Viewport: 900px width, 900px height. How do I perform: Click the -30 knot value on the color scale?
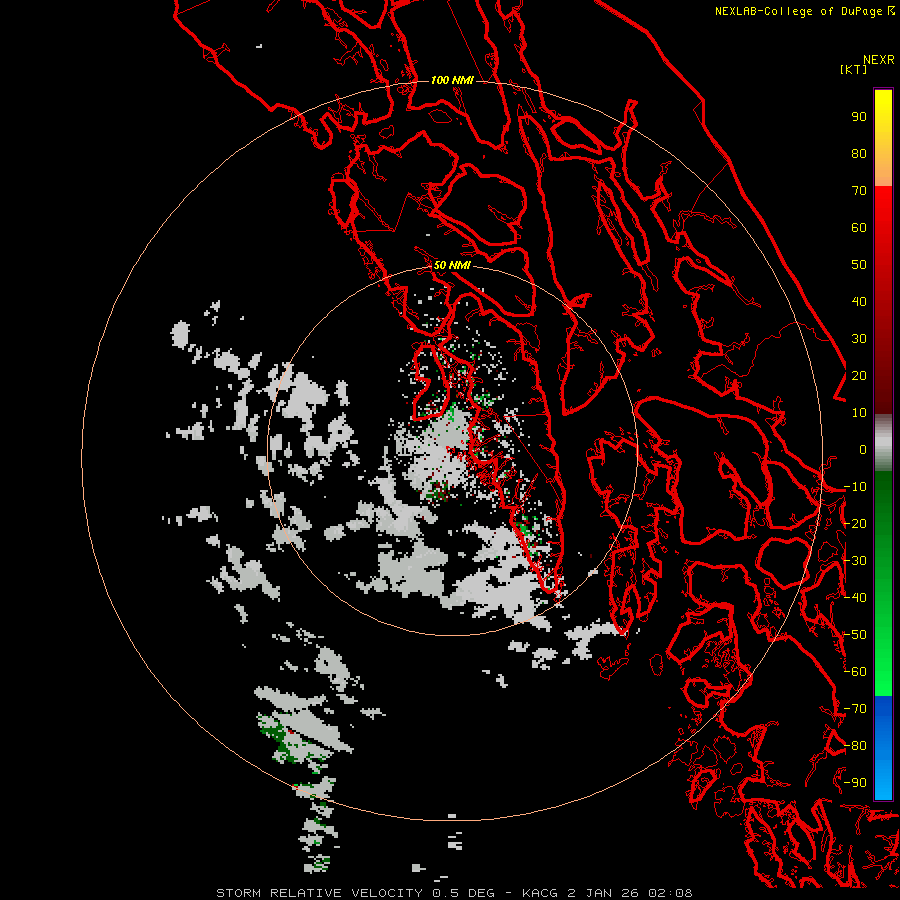click(855, 561)
